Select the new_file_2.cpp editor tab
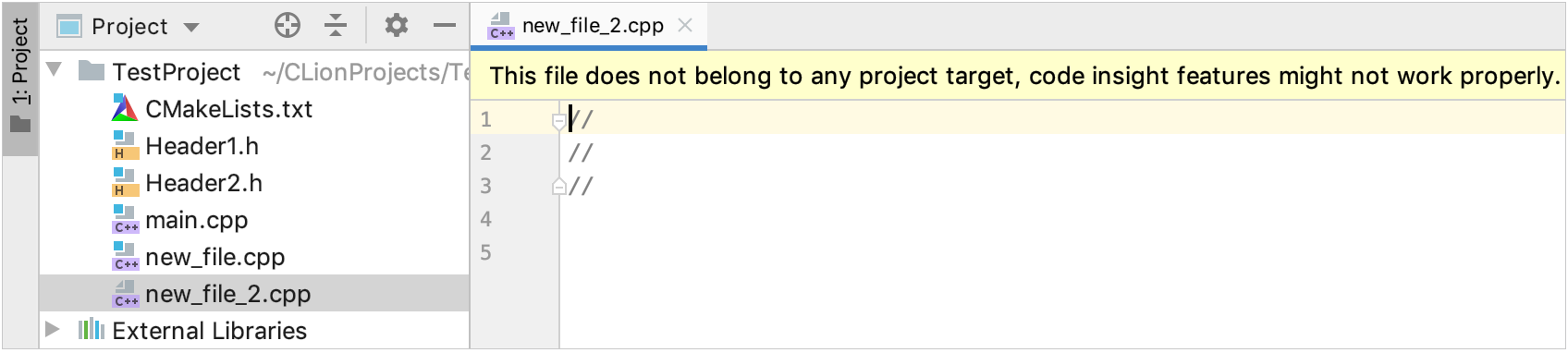The image size is (1568, 353). (590, 26)
